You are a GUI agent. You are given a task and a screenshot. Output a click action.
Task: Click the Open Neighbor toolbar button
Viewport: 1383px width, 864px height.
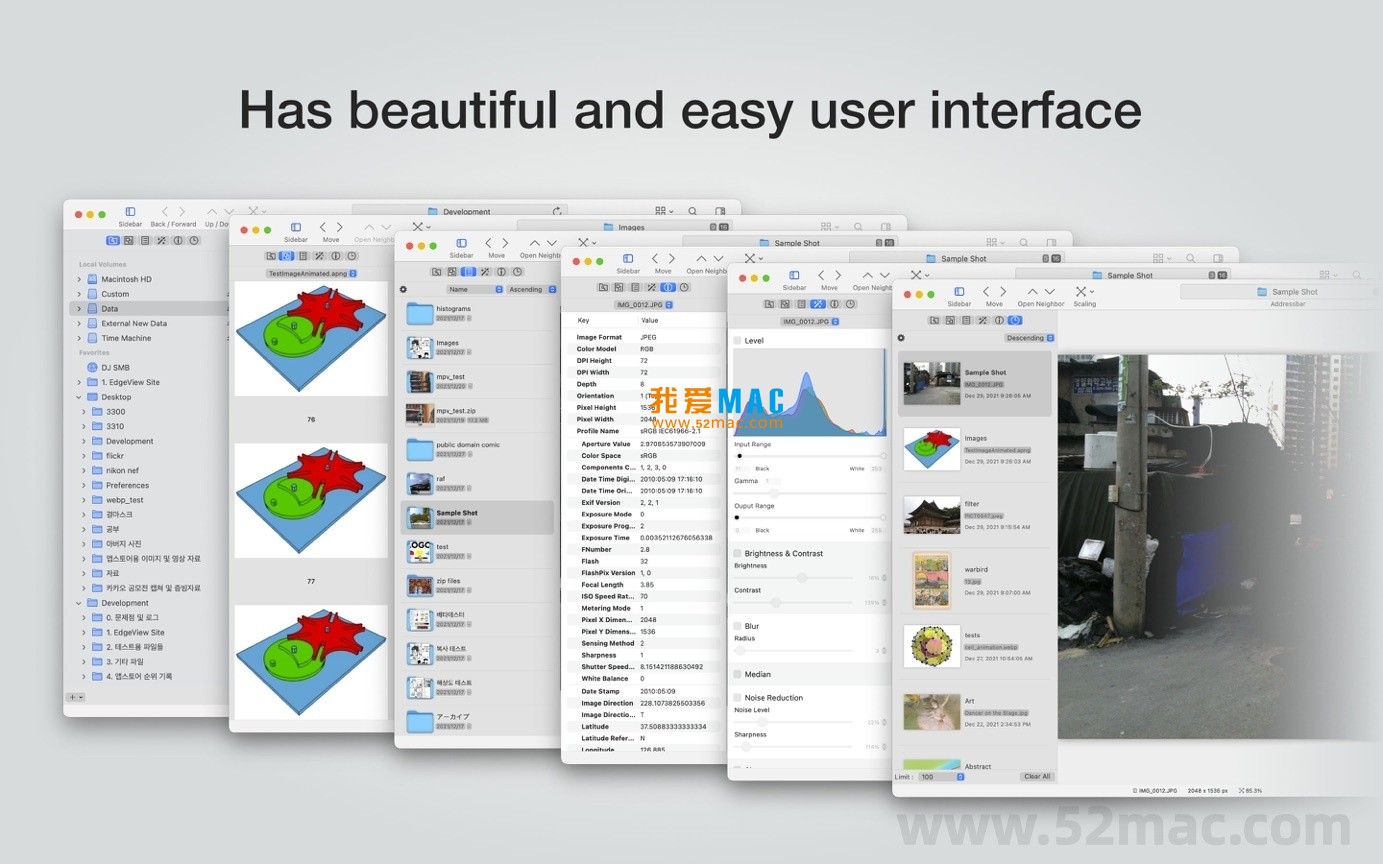click(1033, 291)
